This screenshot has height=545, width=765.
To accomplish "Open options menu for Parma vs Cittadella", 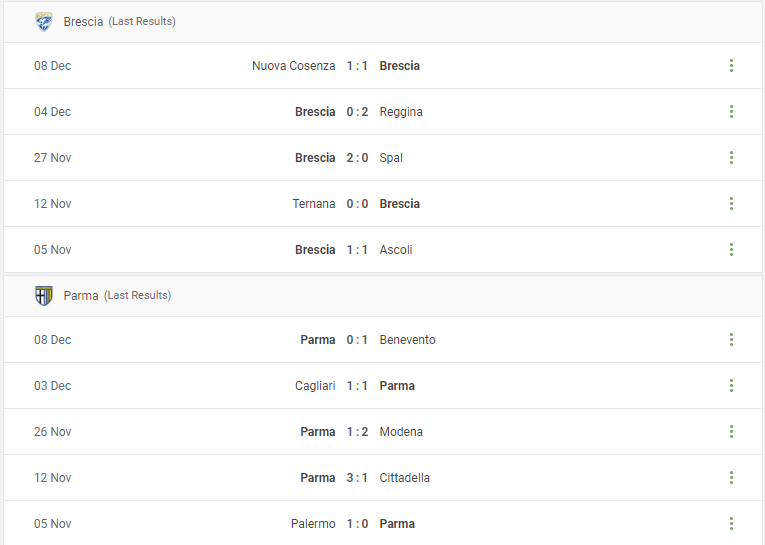I will click(731, 478).
